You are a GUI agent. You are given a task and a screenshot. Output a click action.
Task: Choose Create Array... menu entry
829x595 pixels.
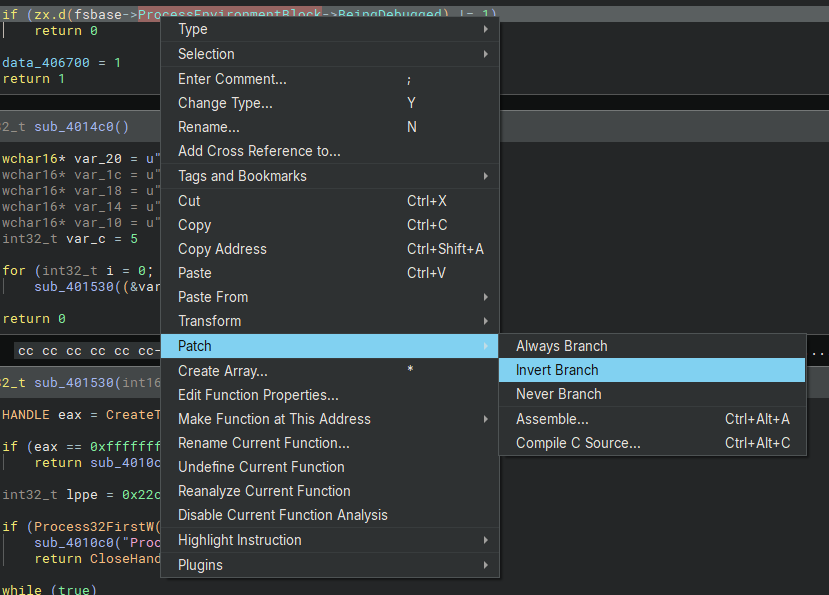tap(329, 371)
